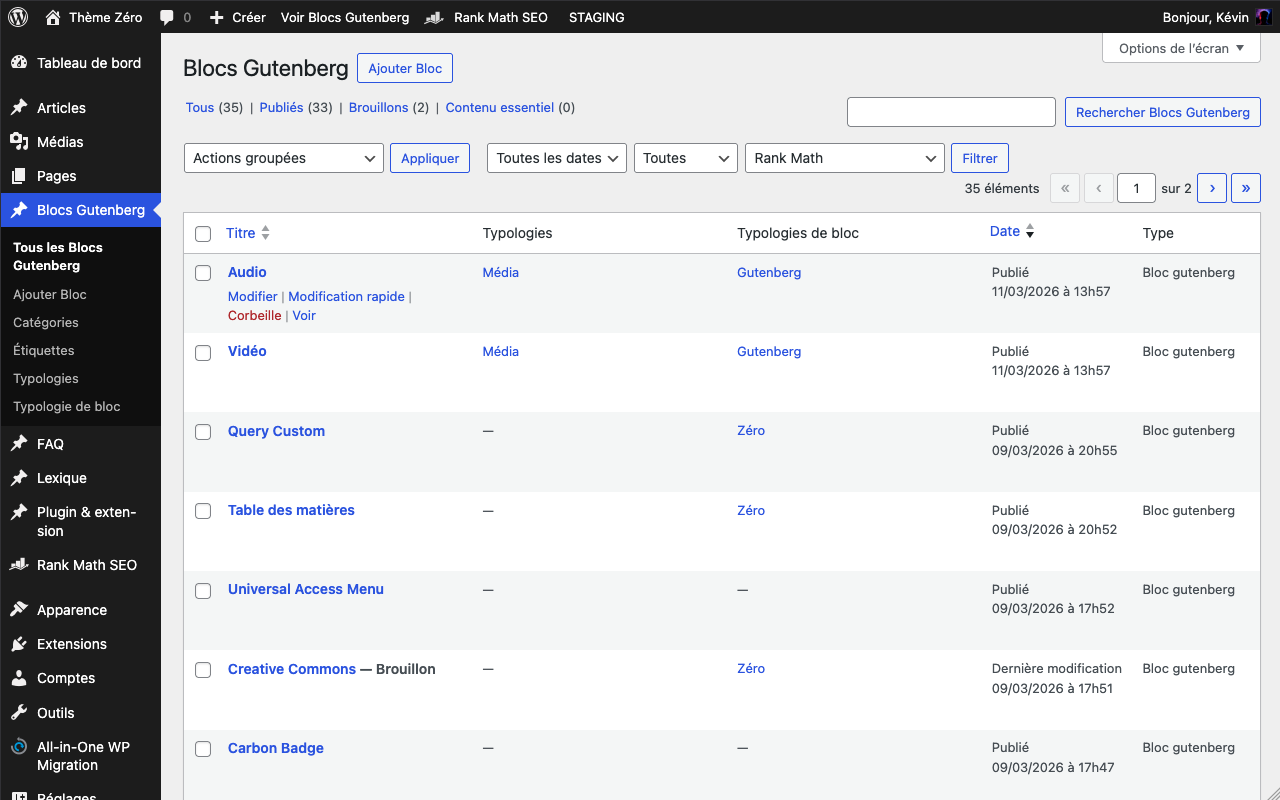
Task: Click the Apparence paintbrush icon
Action: tap(19, 609)
